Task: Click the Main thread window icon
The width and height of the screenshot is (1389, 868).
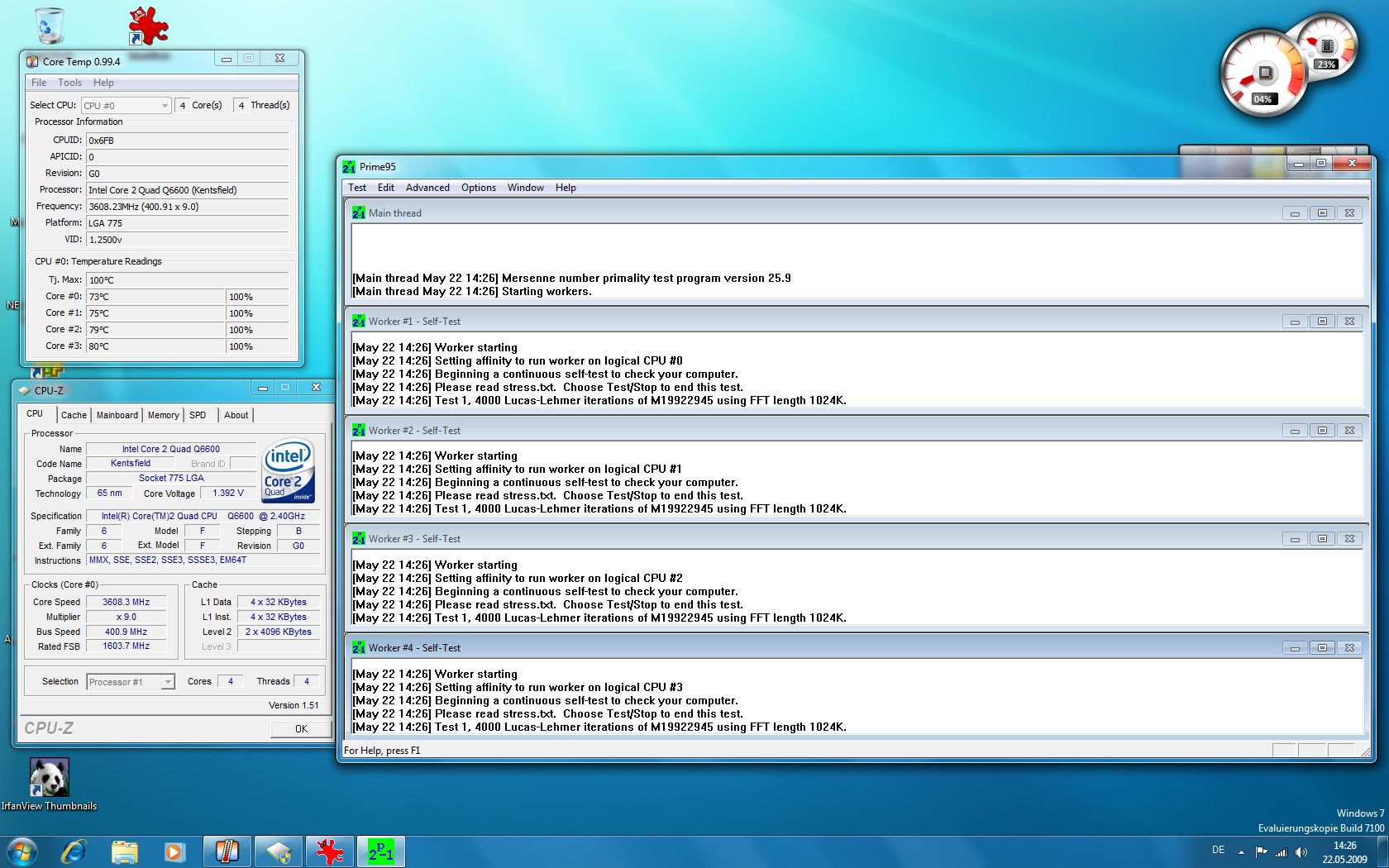Action: pos(358,213)
